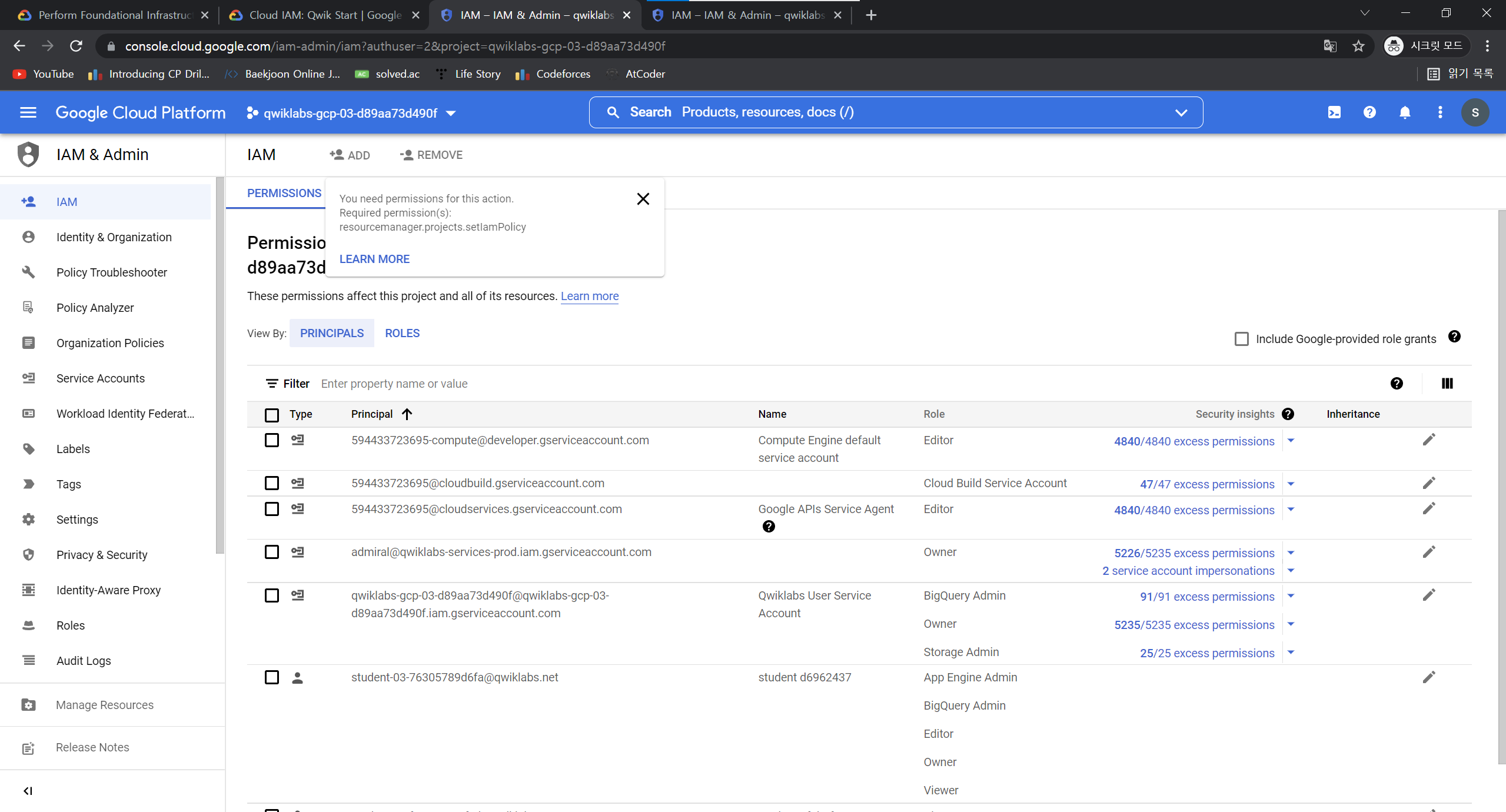Expand search bar dropdown chevron
This screenshot has height=812, width=1506.
[x=1181, y=112]
